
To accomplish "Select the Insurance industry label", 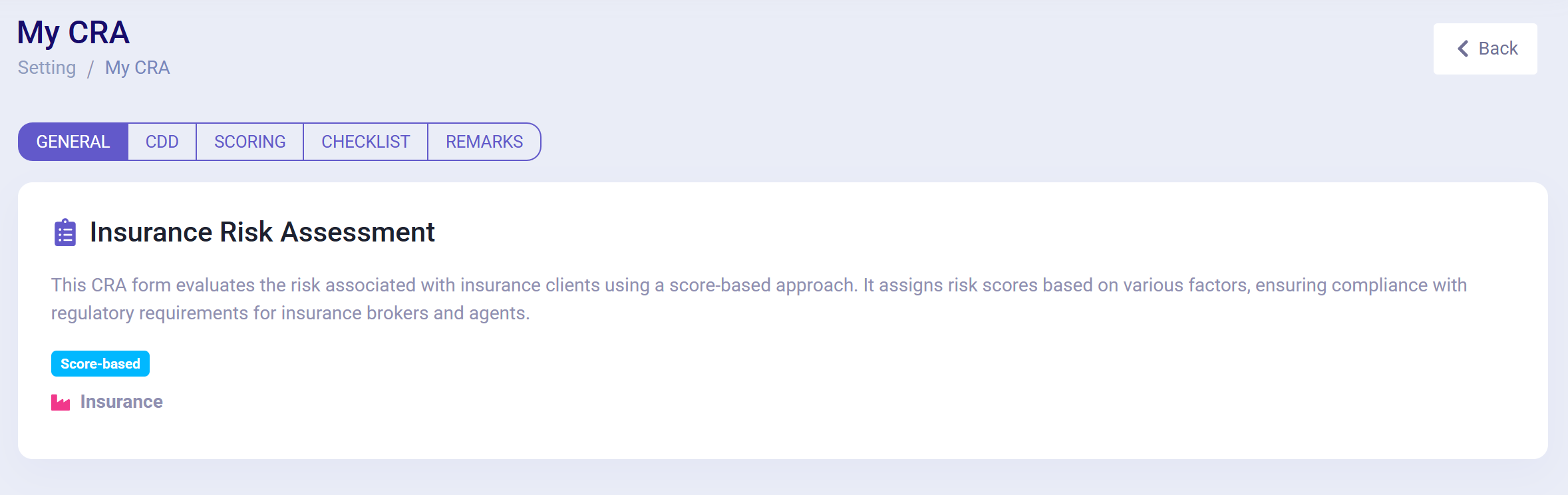I will click(x=122, y=402).
